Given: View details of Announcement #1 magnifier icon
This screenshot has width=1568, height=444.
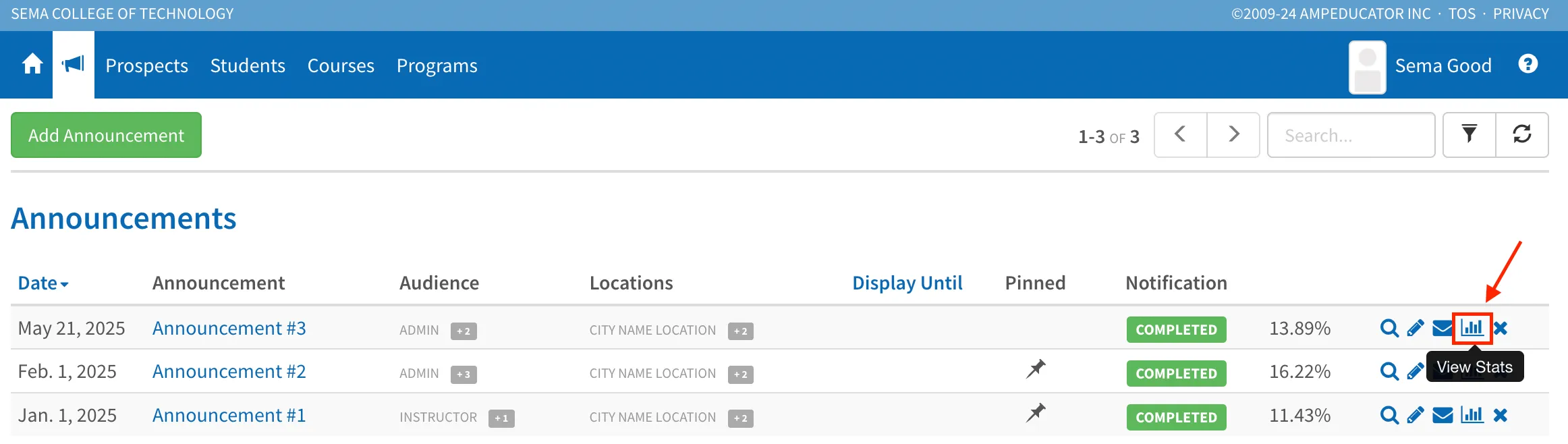Looking at the screenshot, I should (x=1389, y=415).
